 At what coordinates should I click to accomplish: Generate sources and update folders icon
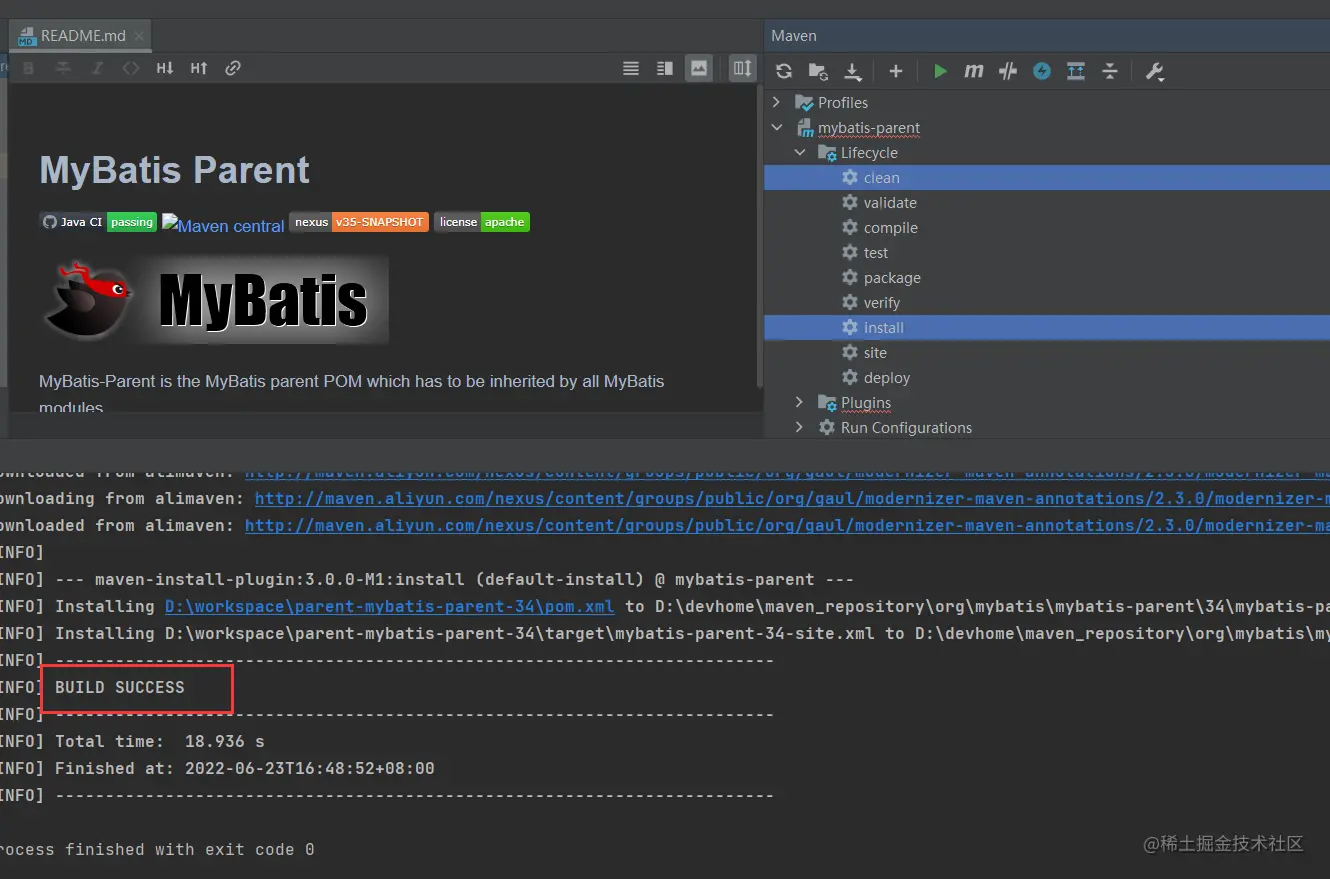click(818, 71)
